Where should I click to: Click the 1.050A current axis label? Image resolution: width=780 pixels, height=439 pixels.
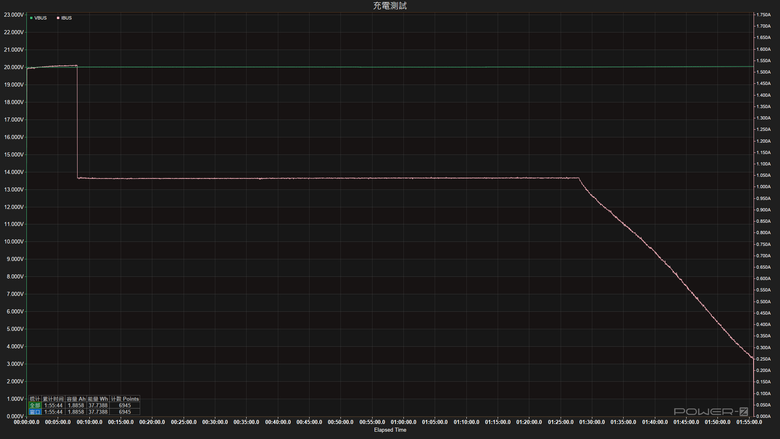click(764, 175)
